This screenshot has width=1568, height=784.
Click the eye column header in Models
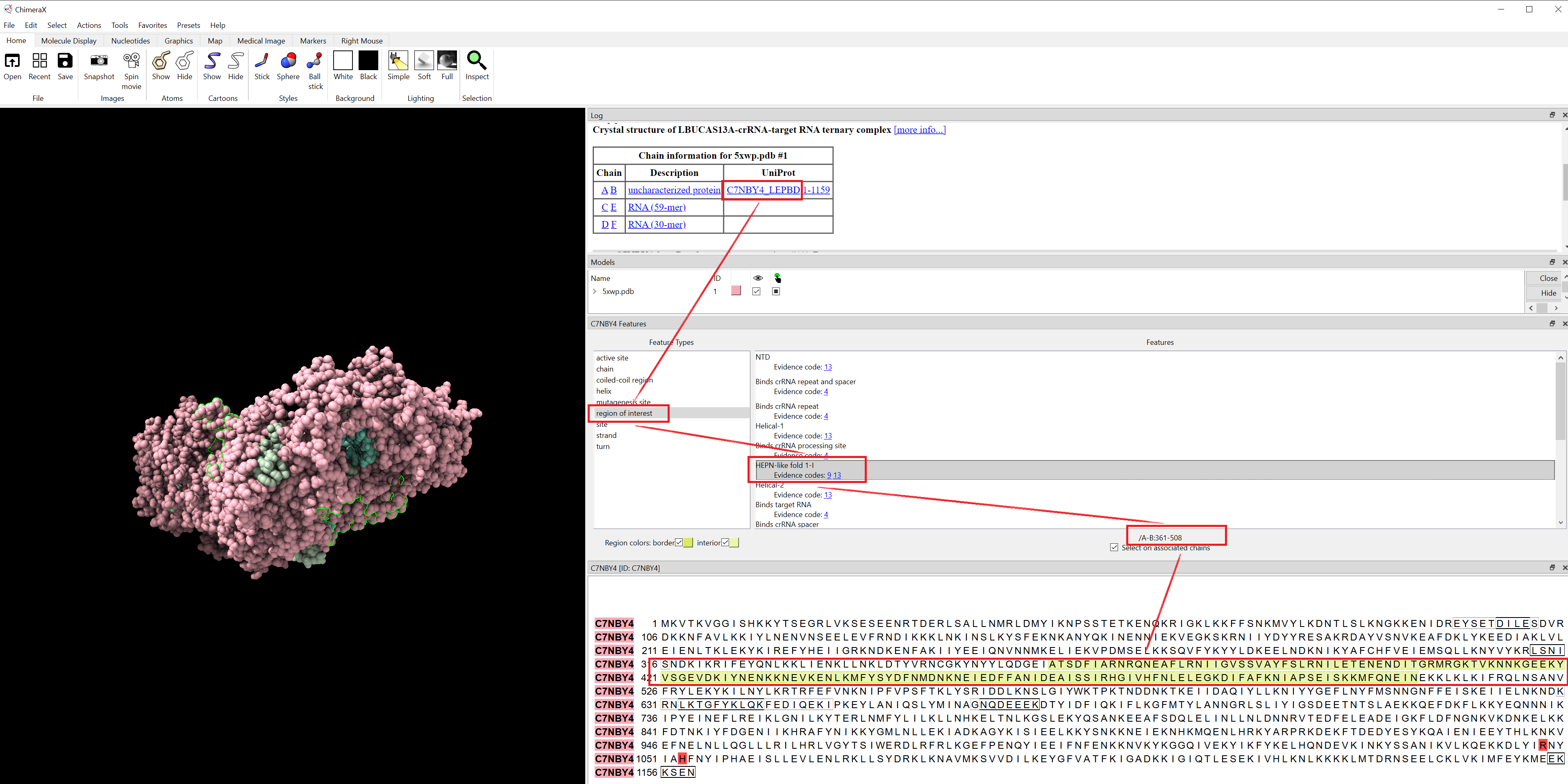tap(758, 278)
